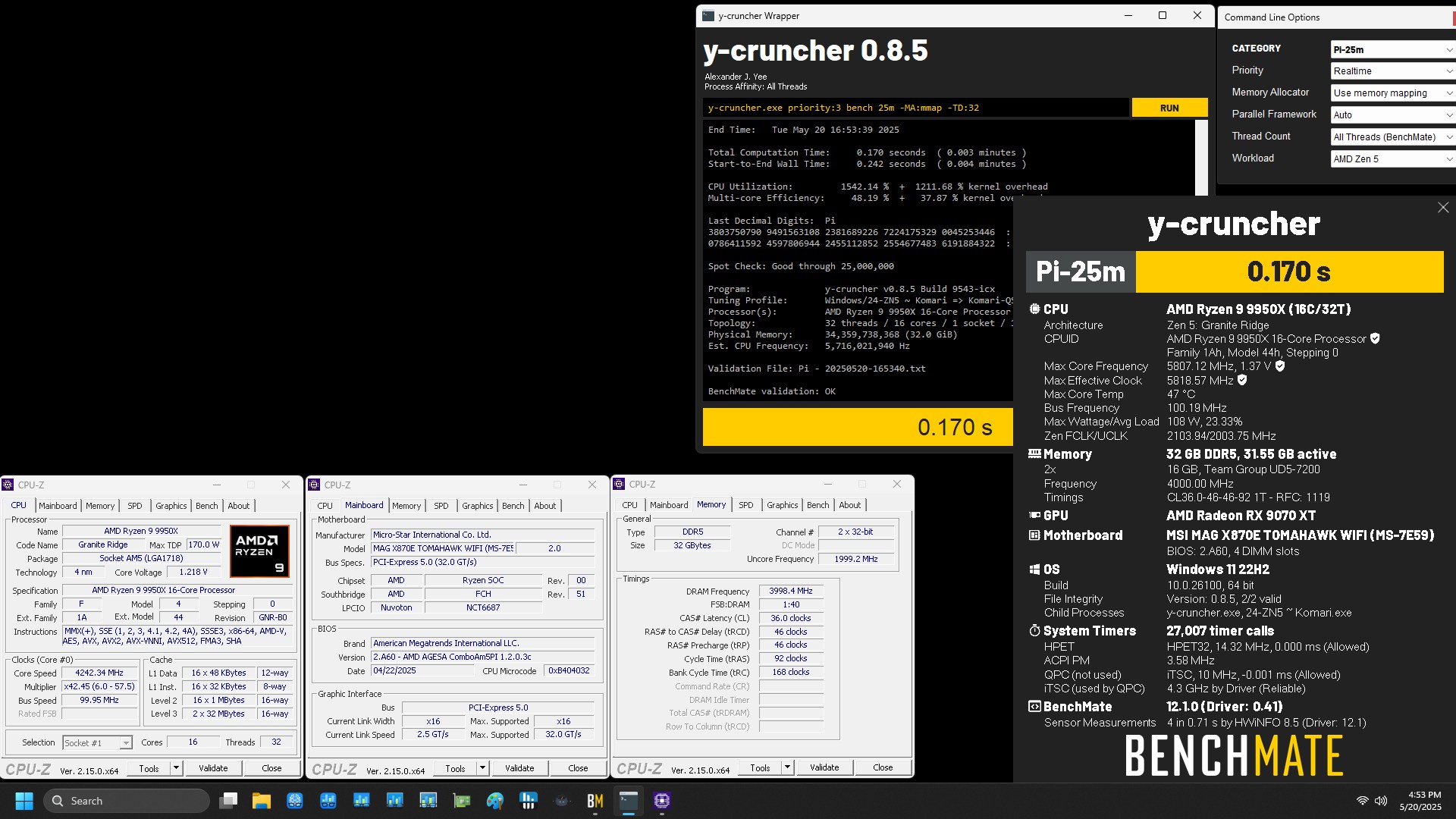
Task: Click the cat face icon on the taskbar
Action: [562, 801]
